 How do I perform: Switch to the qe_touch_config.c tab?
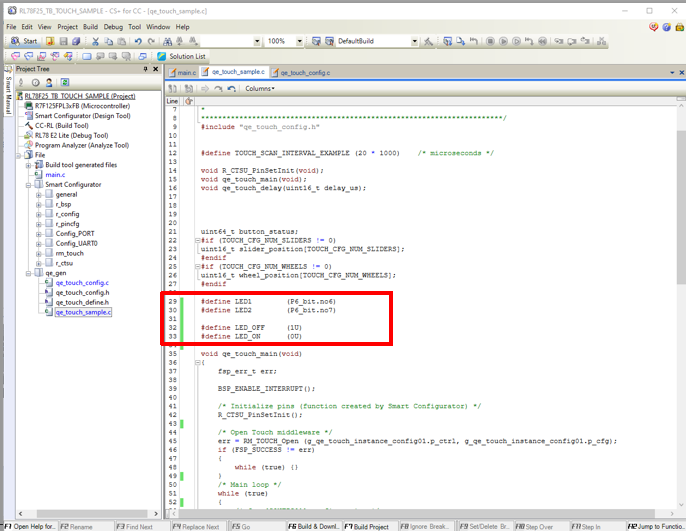click(304, 73)
